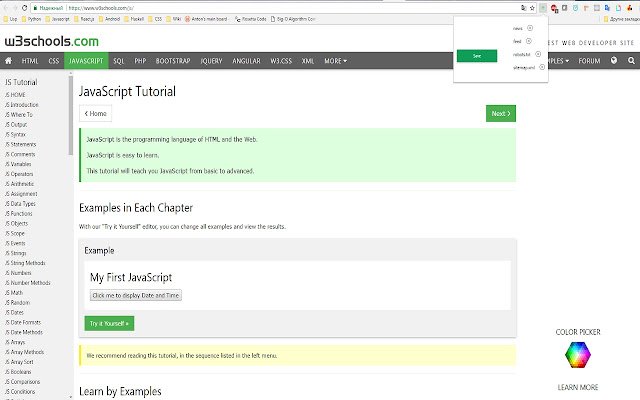This screenshot has height=400, width=640.
Task: Open JS Comparisons in sidebar
Action: pos(22,382)
